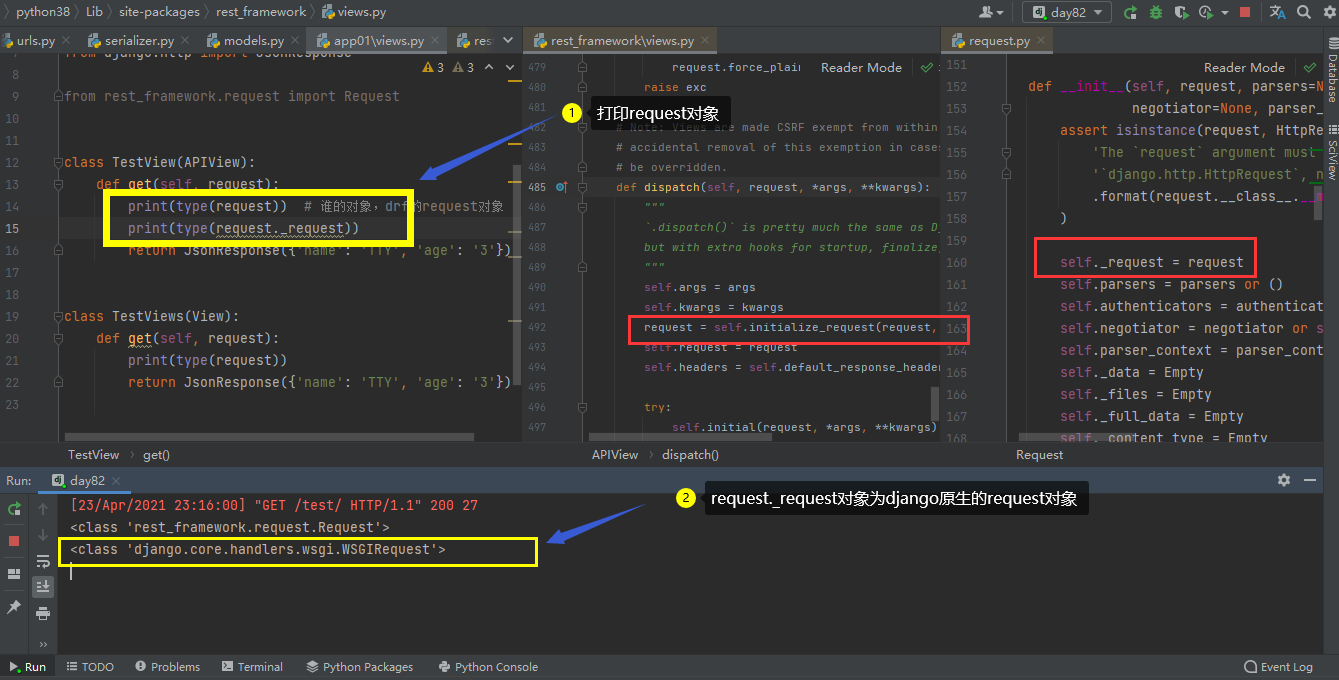The height and width of the screenshot is (680, 1339).
Task: Click the views.py breadcrumb in the navigation bar
Action: [355, 12]
